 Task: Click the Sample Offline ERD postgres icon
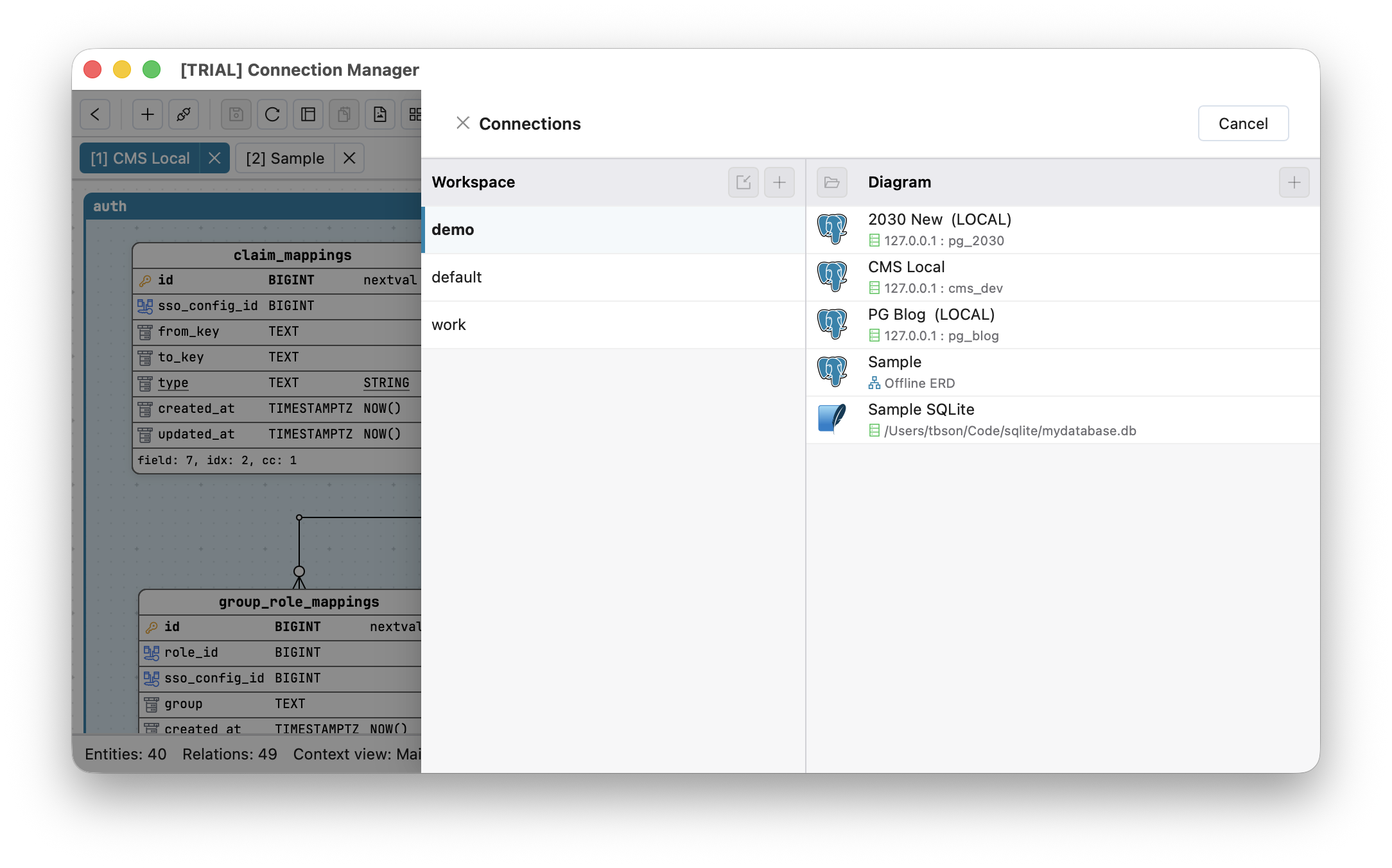point(832,372)
